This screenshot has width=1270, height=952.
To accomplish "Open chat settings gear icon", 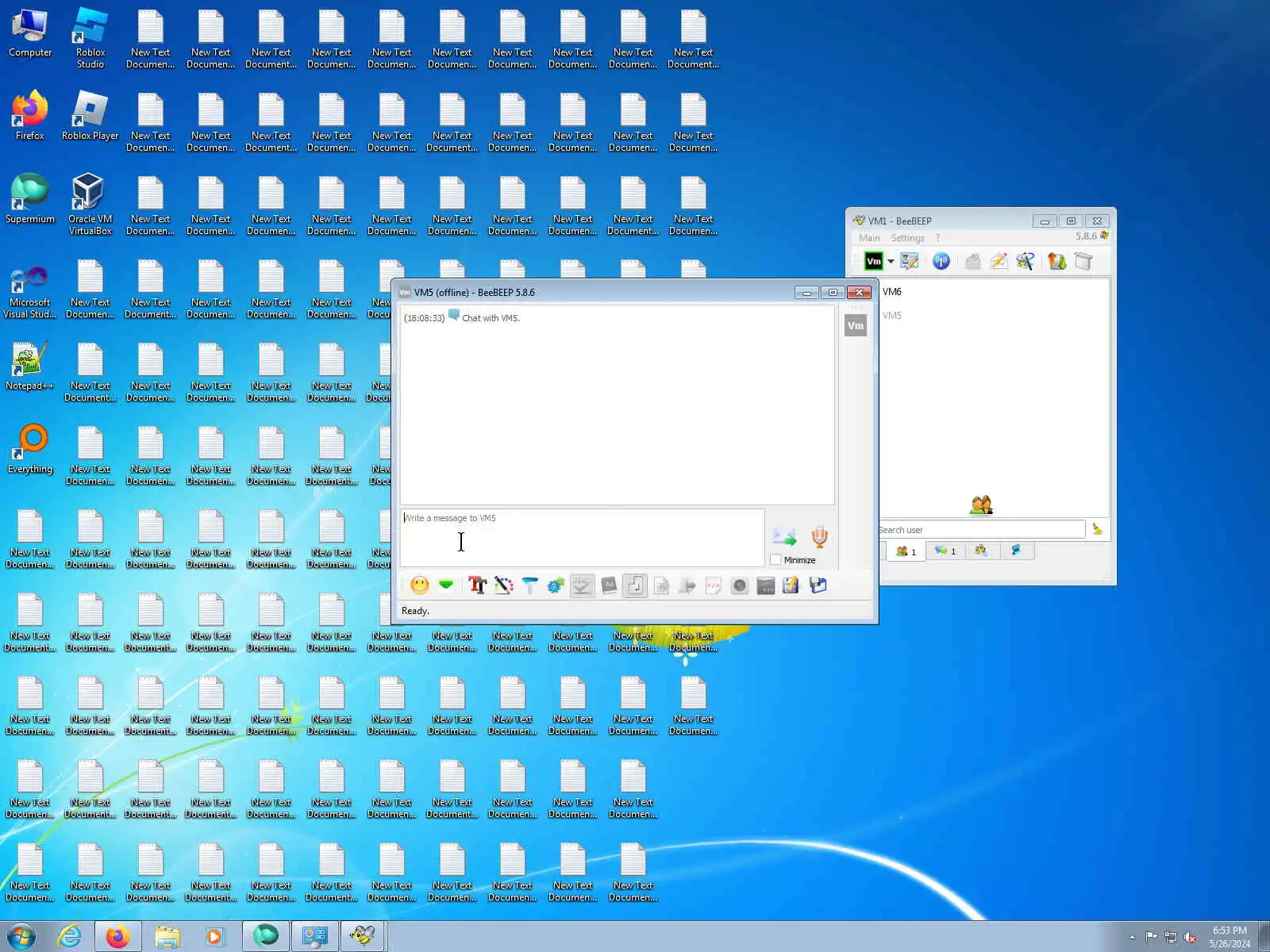I will tap(556, 585).
